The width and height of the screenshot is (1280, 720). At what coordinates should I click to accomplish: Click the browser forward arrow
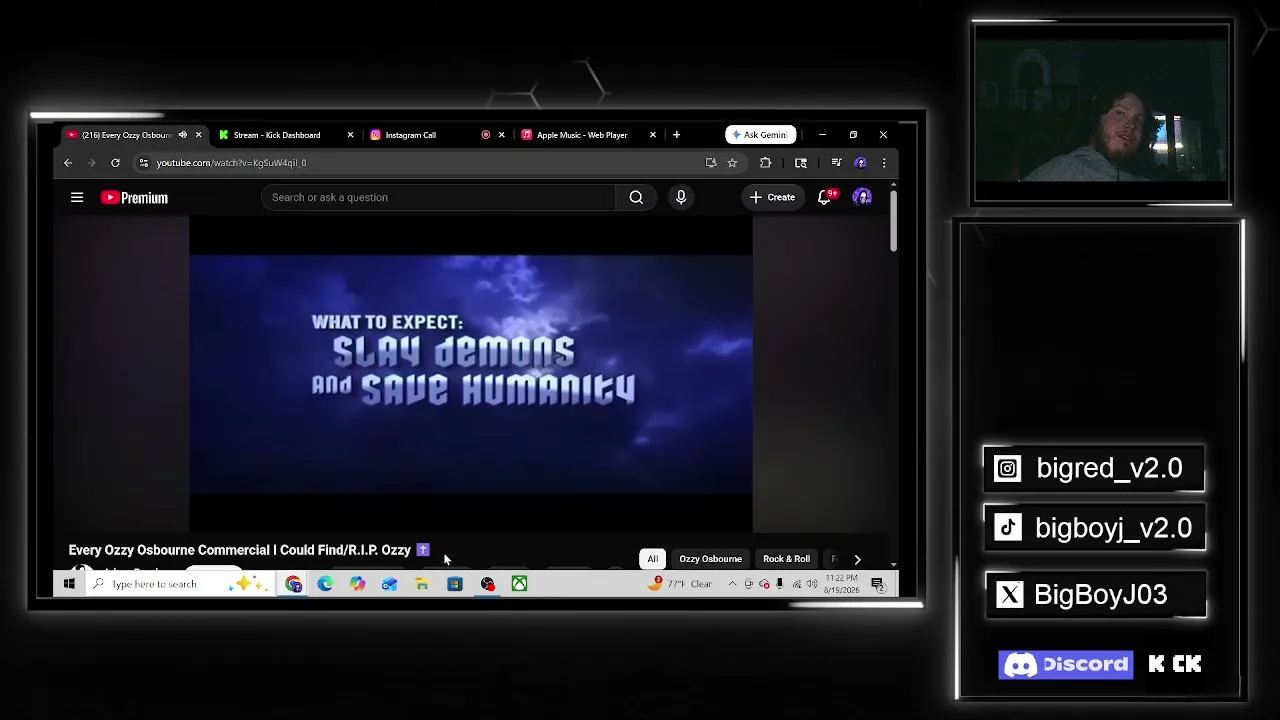click(91, 163)
